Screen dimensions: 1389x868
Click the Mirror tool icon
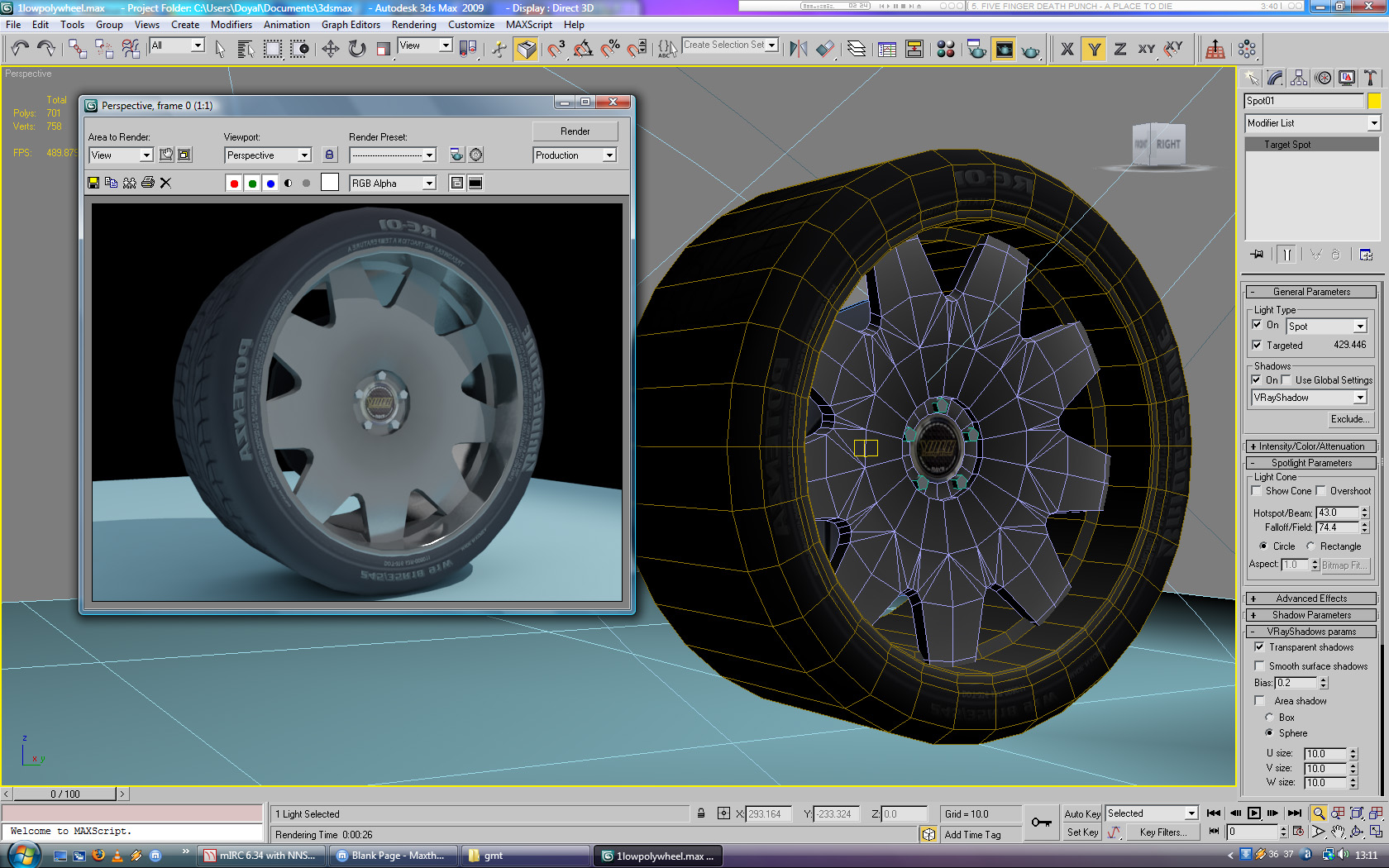point(798,50)
